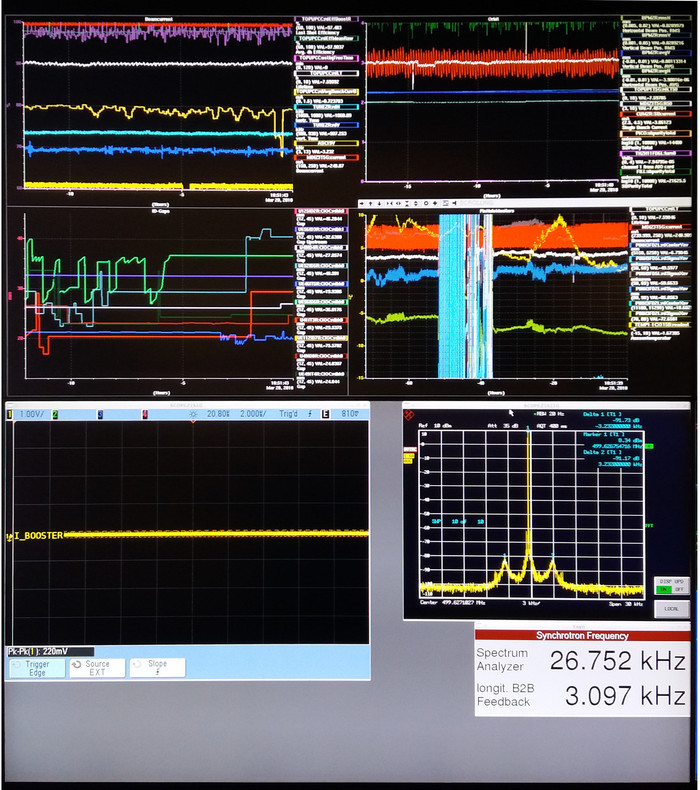This screenshot has width=700, height=790.
Task: Click the 1.00V/ channel scale readout
Action: pyautogui.click(x=32, y=414)
